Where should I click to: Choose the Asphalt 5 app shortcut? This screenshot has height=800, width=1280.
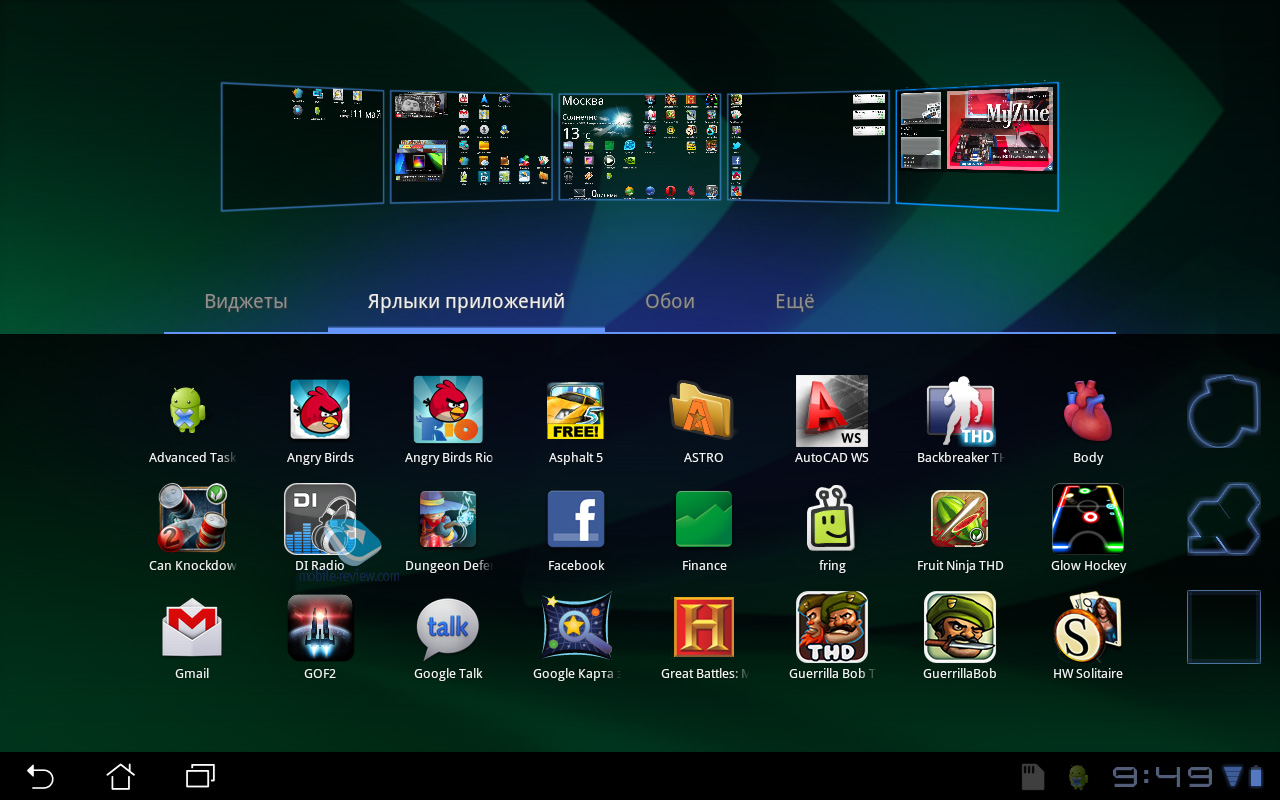pyautogui.click(x=576, y=410)
